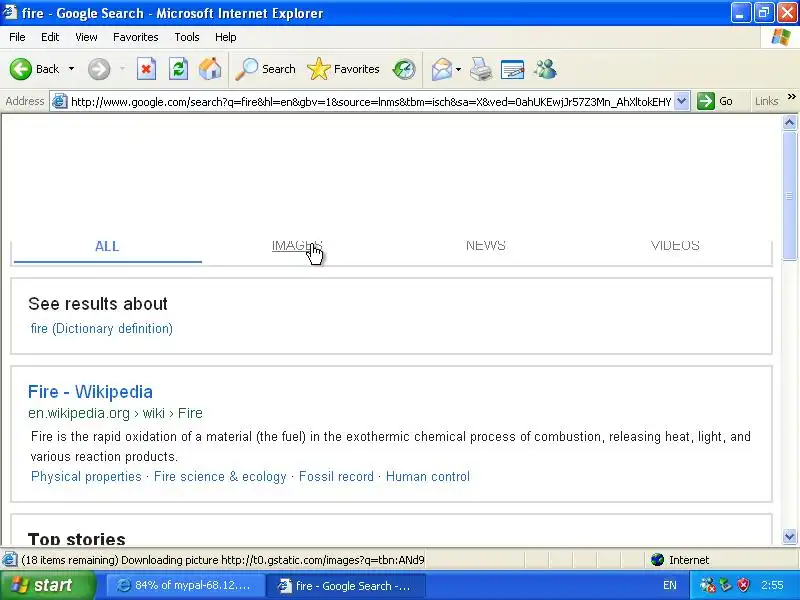800x600 pixels.
Task: Click the IE icon in title bar
Action: point(10,12)
